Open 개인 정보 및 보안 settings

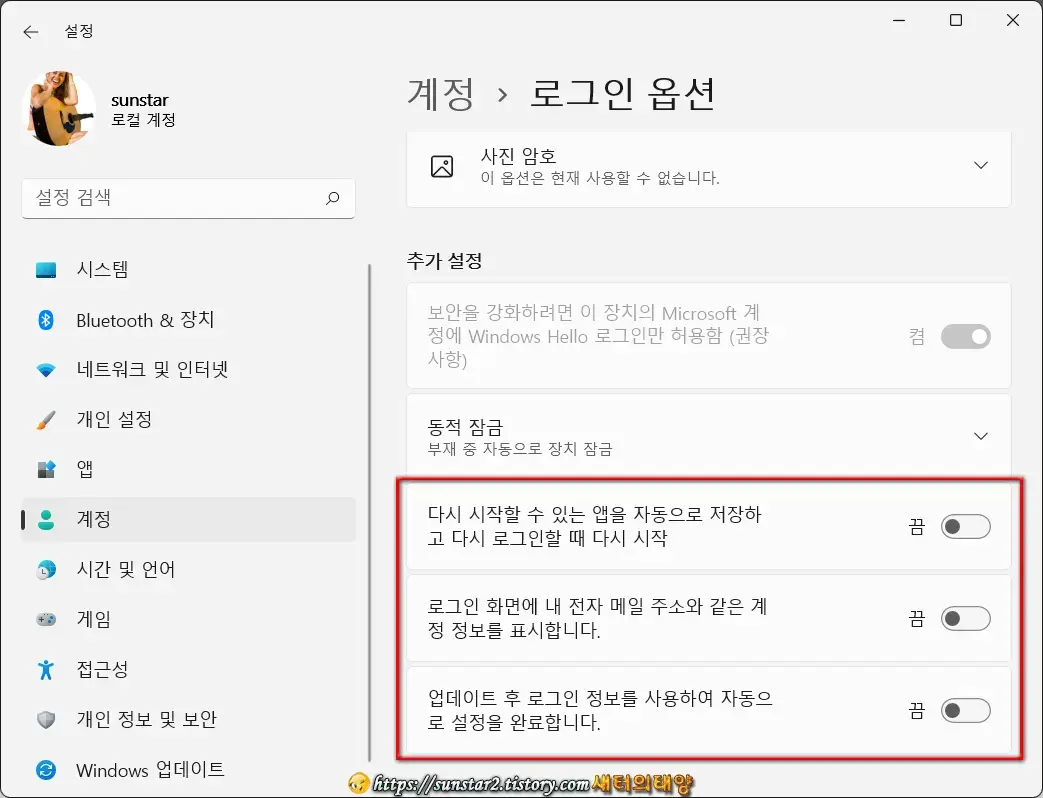(47, 719)
